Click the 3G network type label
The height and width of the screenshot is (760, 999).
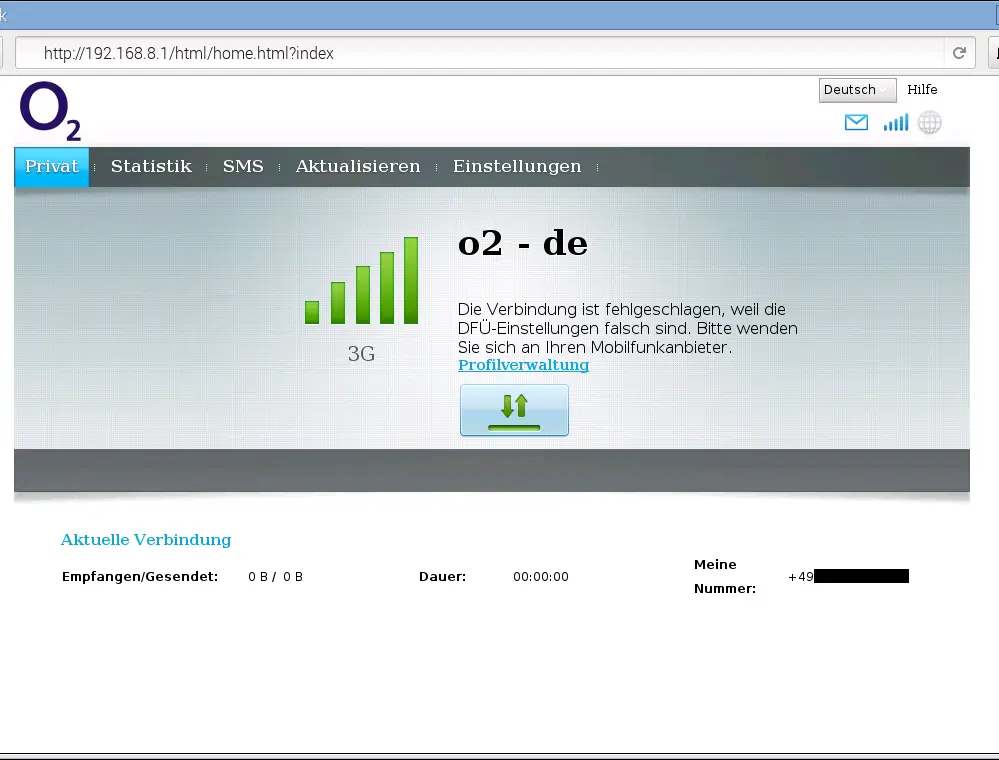coord(361,354)
